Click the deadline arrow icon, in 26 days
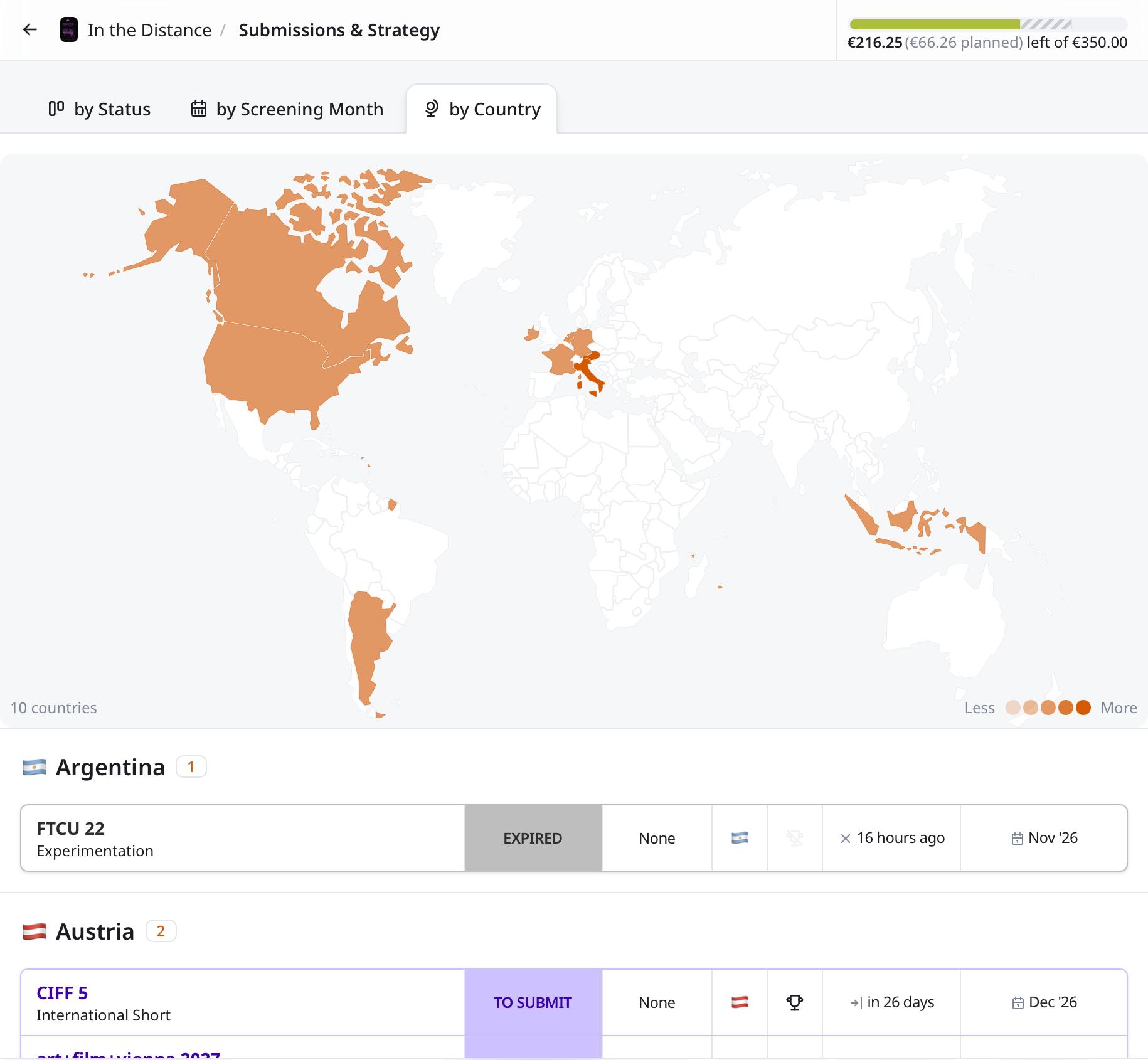1148x1060 pixels. [x=856, y=1003]
